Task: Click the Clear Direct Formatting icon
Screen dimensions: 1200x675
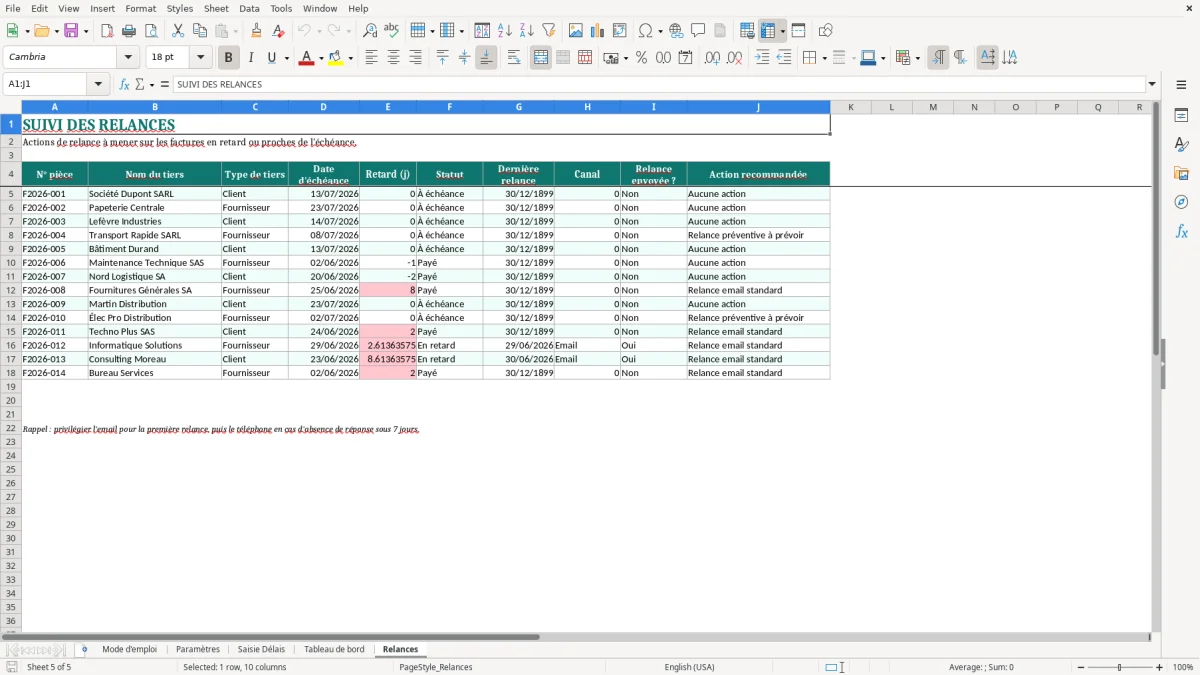Action: point(279,31)
